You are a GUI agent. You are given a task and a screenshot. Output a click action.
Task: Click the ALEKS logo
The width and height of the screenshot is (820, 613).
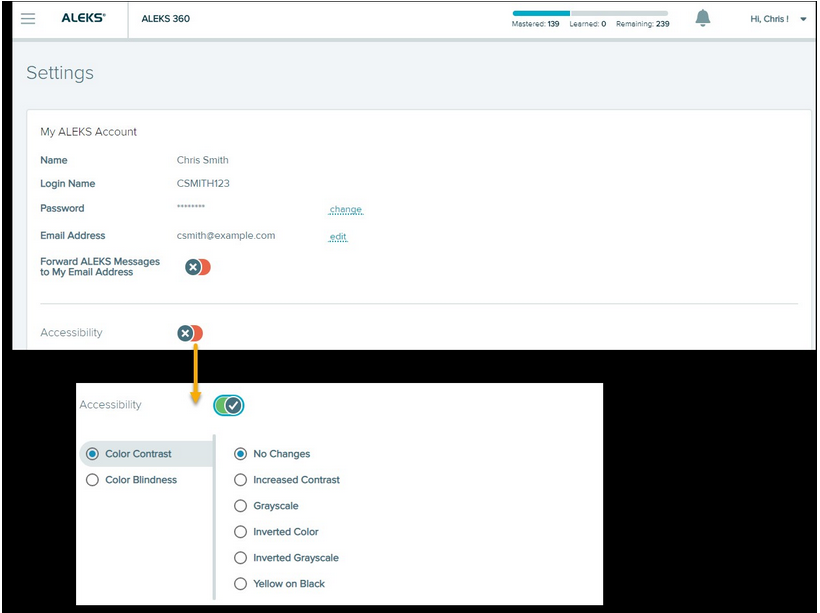click(x=83, y=19)
